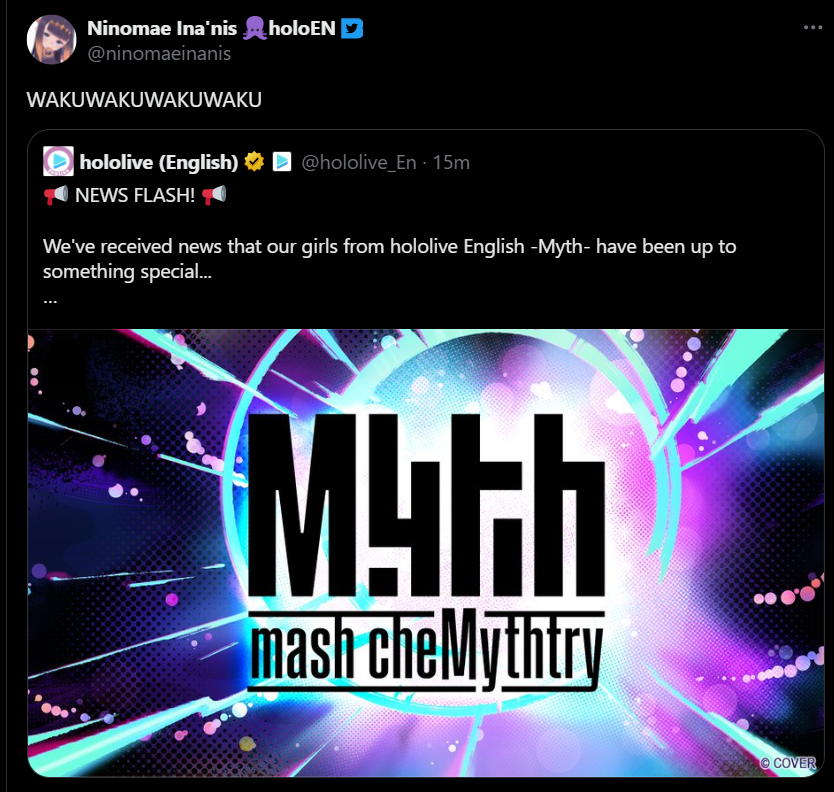This screenshot has width=834, height=792.
Task: Open the three-dot more options menu
Action: click(x=813, y=27)
